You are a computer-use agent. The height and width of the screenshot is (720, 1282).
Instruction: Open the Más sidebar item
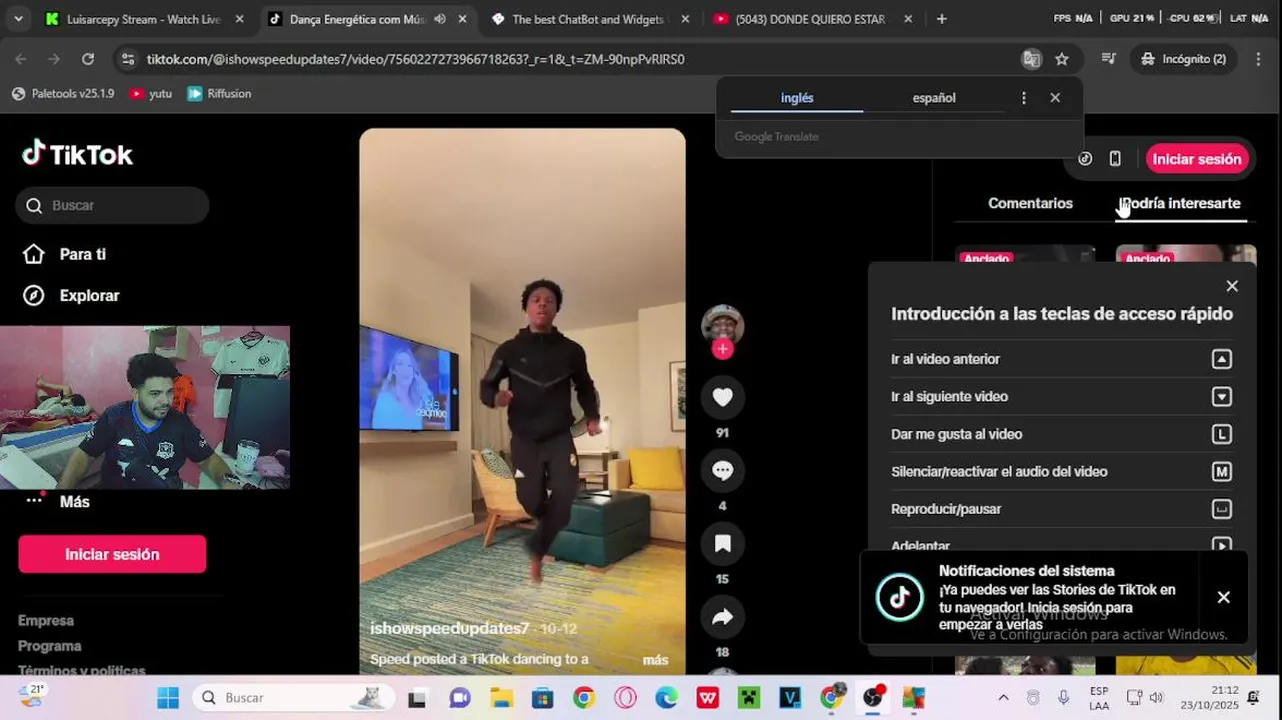58,501
